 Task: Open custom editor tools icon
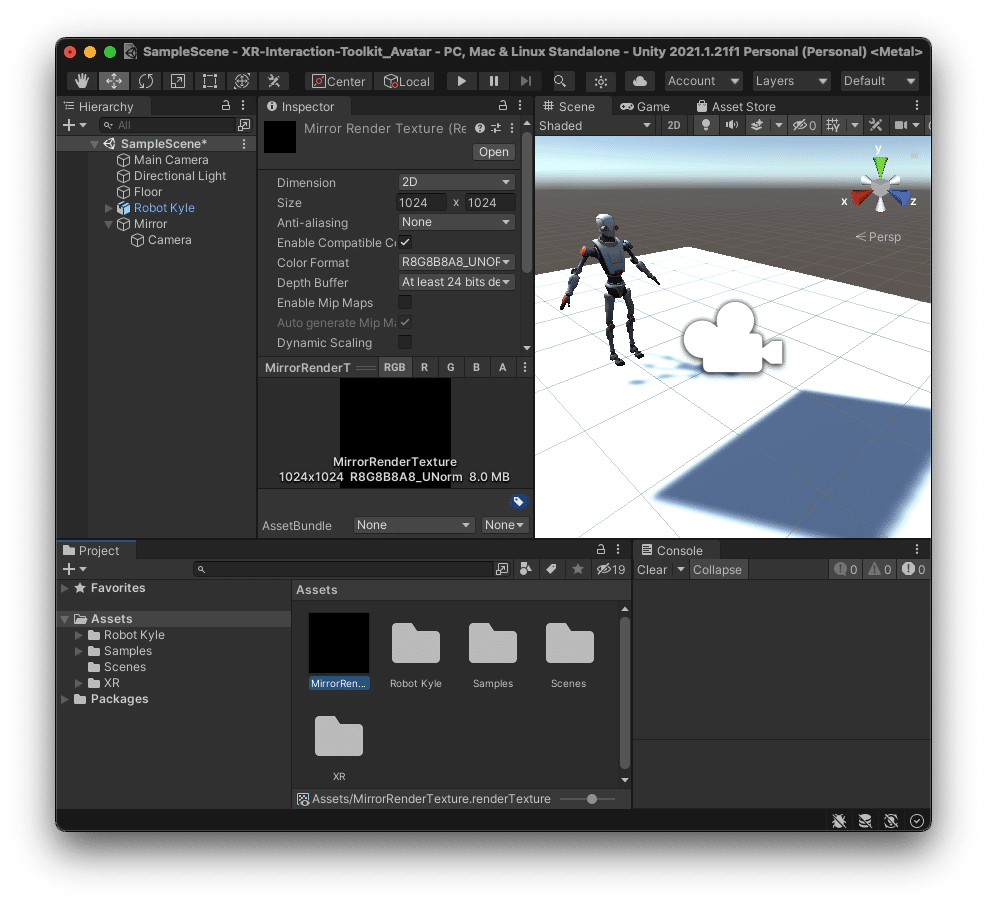click(274, 81)
